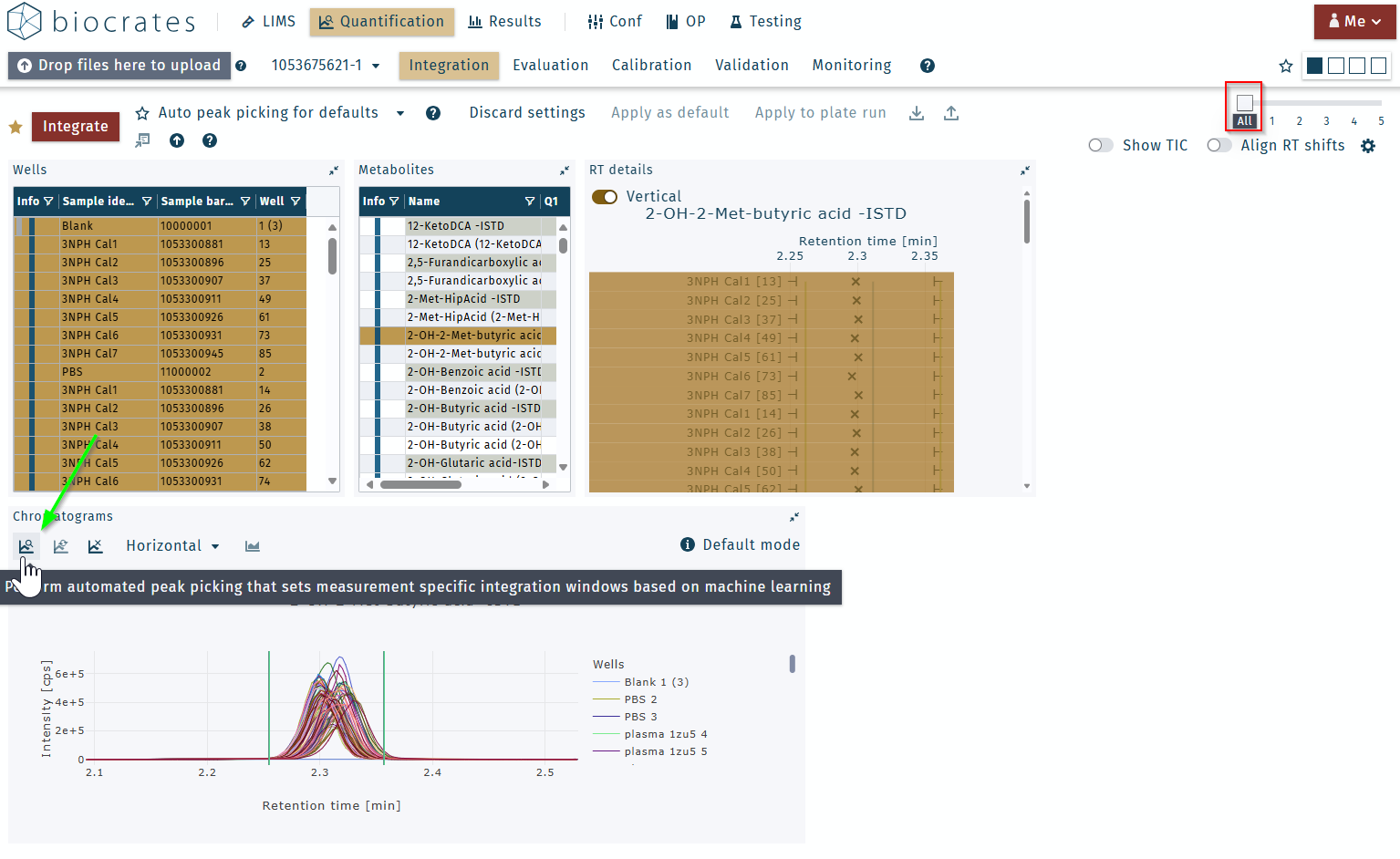
Task: Click the second chromatogram tool icon
Action: [x=61, y=546]
